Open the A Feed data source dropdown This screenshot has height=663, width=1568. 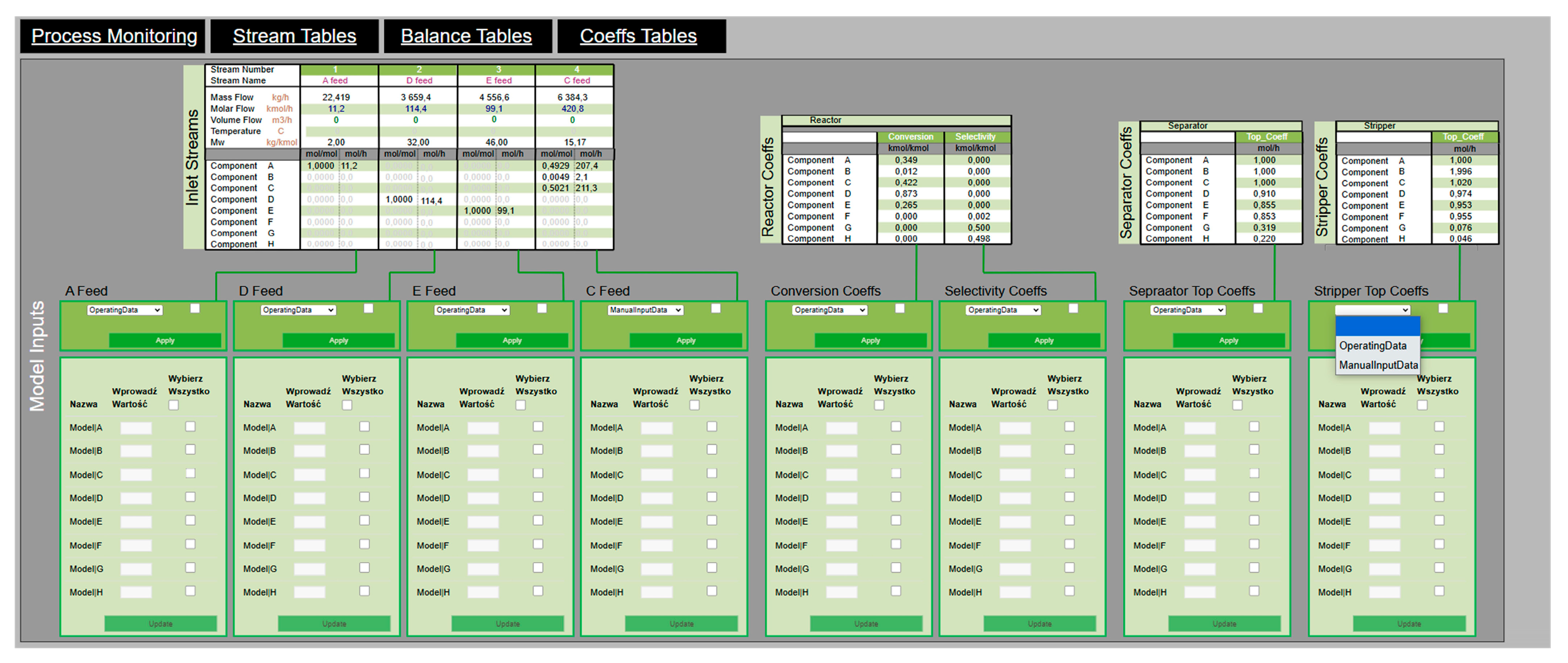click(x=124, y=310)
